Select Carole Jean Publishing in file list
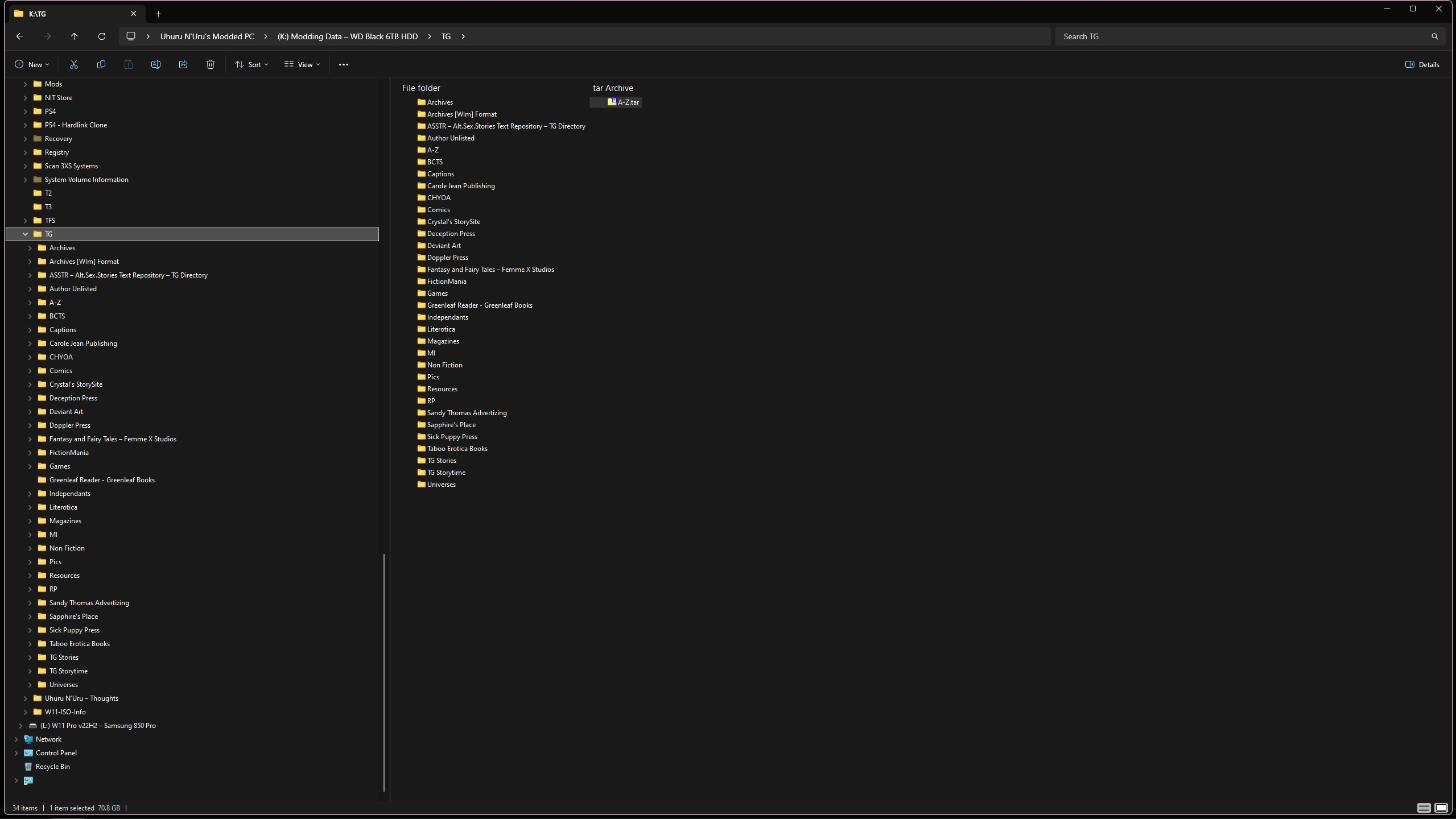Screen dimensions: 1456x819 click(x=461, y=186)
